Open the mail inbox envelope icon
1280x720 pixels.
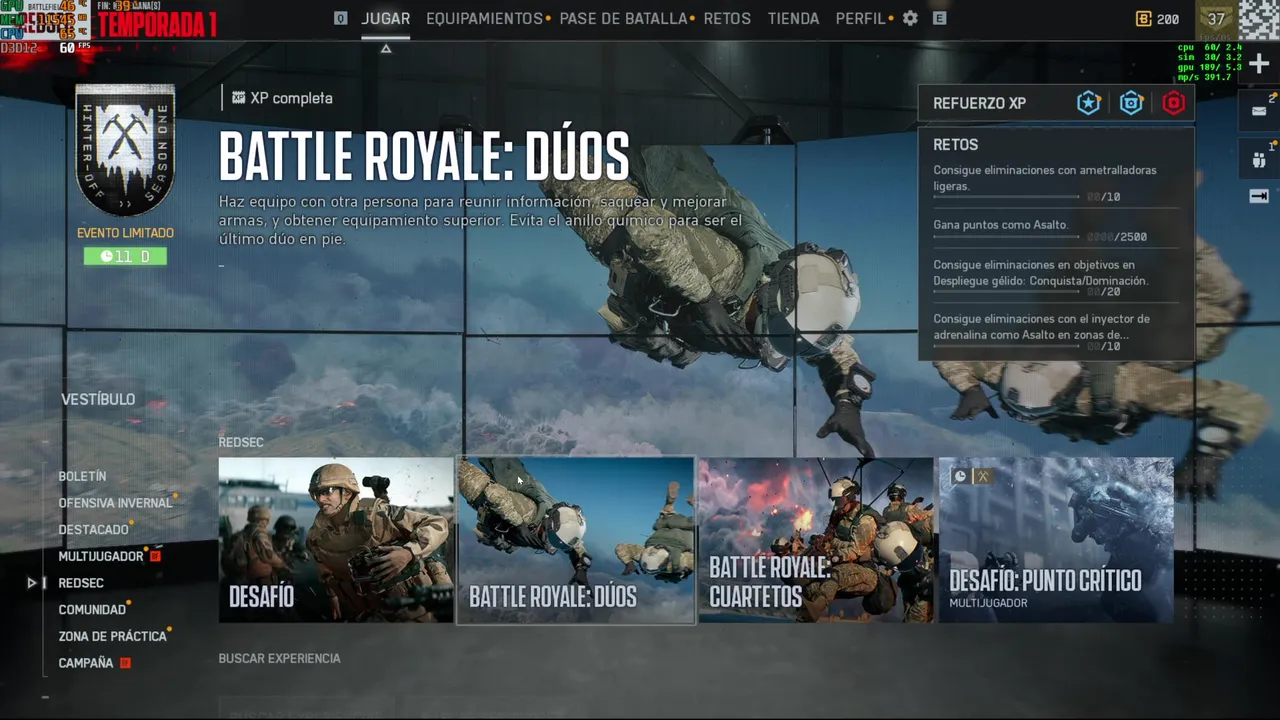click(x=1259, y=110)
